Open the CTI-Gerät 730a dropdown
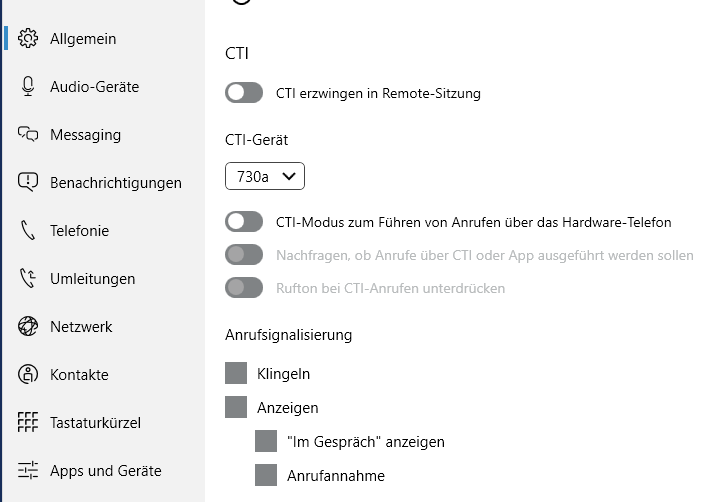The width and height of the screenshot is (716, 502). pos(265,176)
